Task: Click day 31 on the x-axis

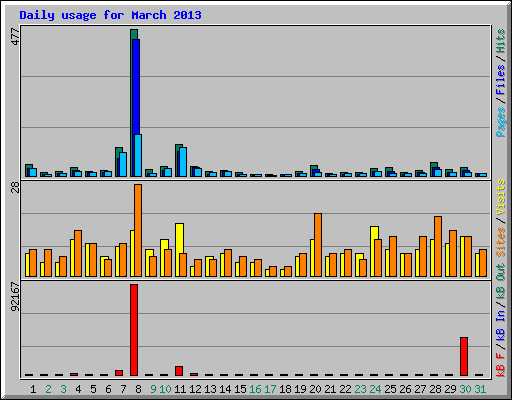Action: [x=480, y=389]
